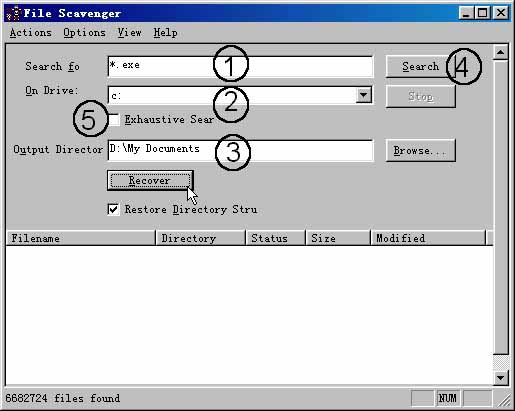The width and height of the screenshot is (515, 411).
Task: Click the Search button
Action: (x=421, y=67)
